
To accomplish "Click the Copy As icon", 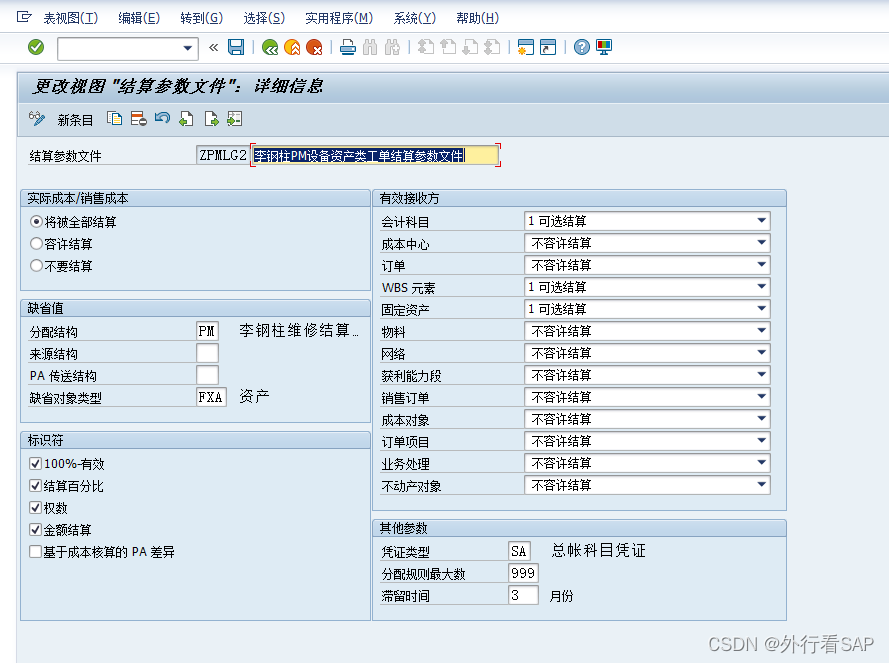I will point(115,119).
